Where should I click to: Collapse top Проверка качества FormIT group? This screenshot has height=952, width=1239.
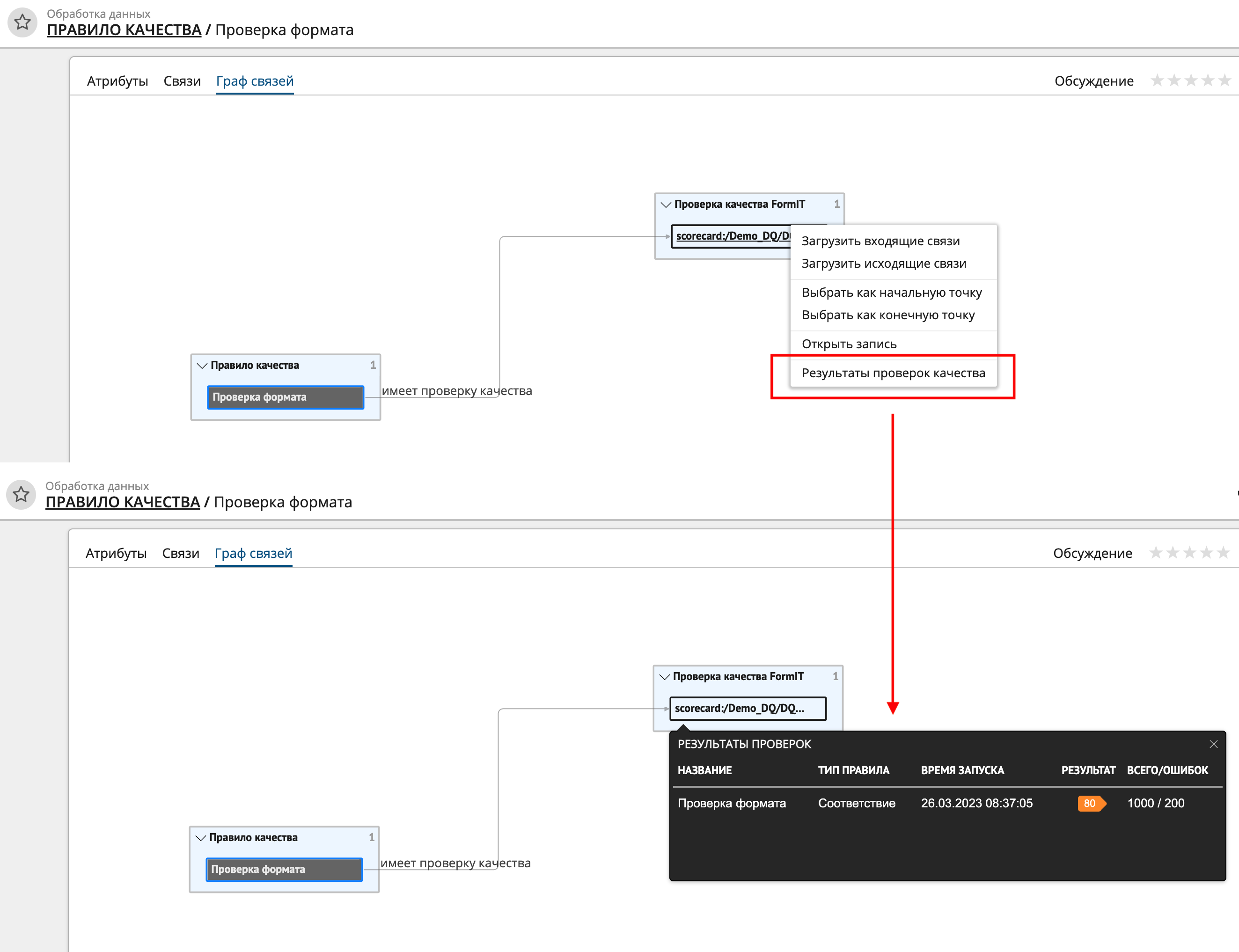(x=666, y=205)
